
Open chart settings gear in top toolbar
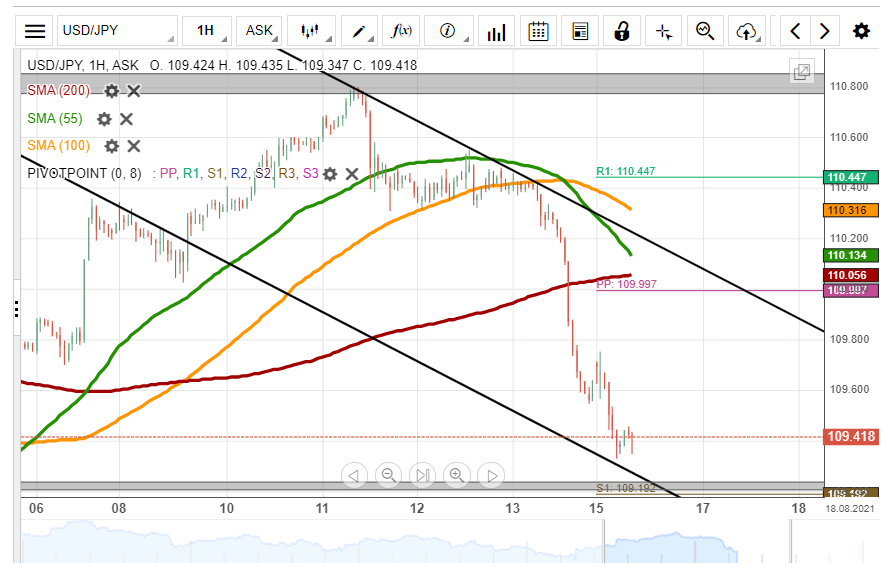pyautogui.click(x=861, y=31)
